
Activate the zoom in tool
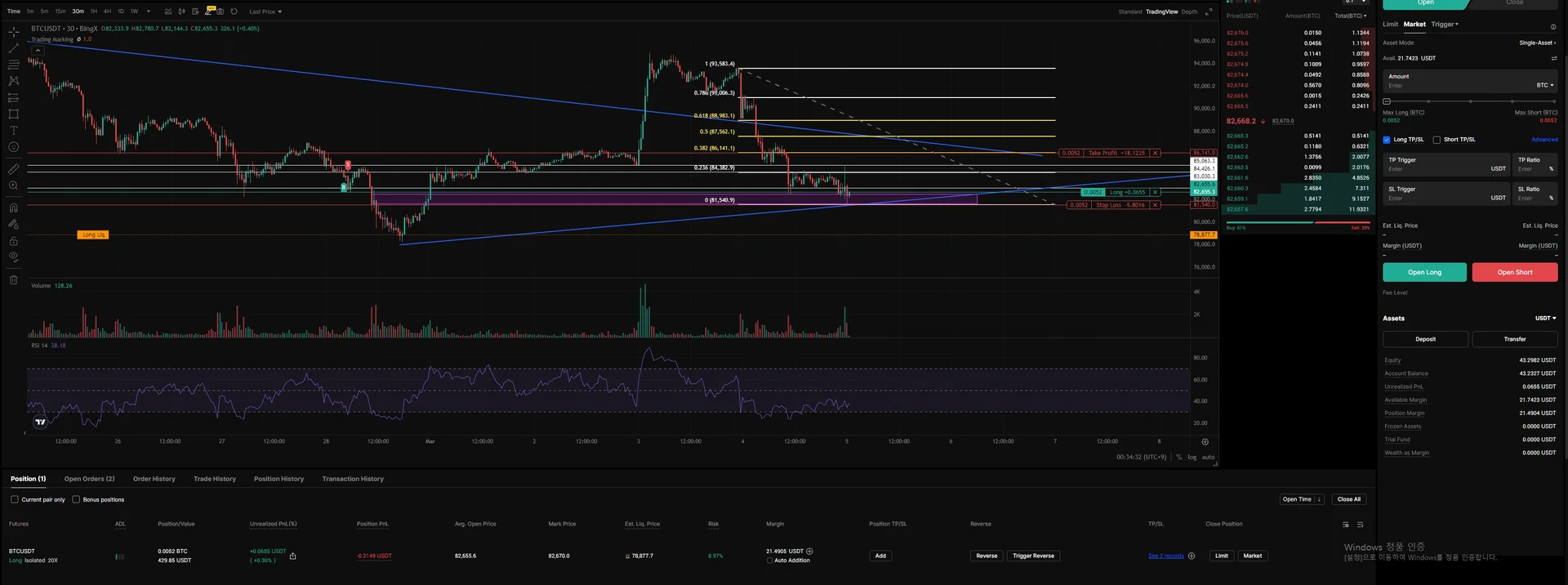pyautogui.click(x=14, y=185)
